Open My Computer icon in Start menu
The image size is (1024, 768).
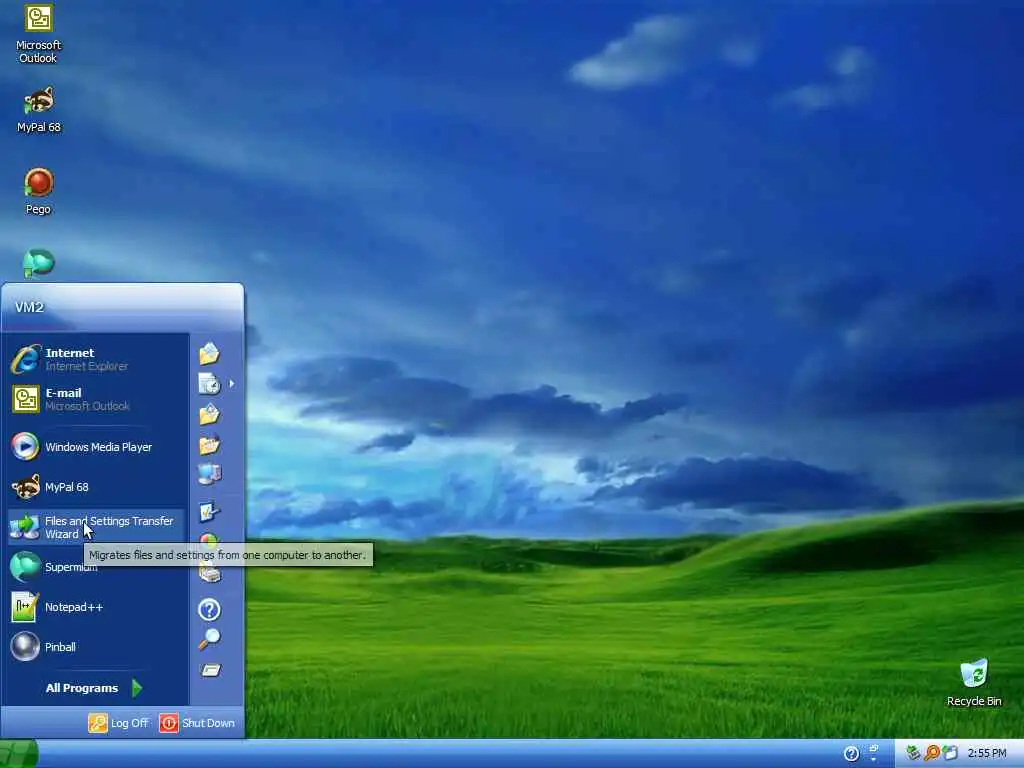tap(209, 474)
